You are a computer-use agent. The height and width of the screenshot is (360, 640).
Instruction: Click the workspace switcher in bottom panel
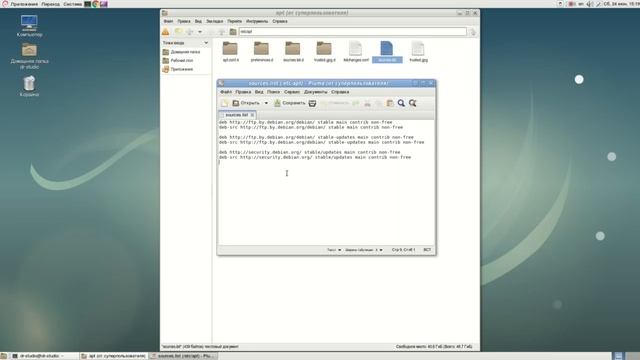coord(626,356)
